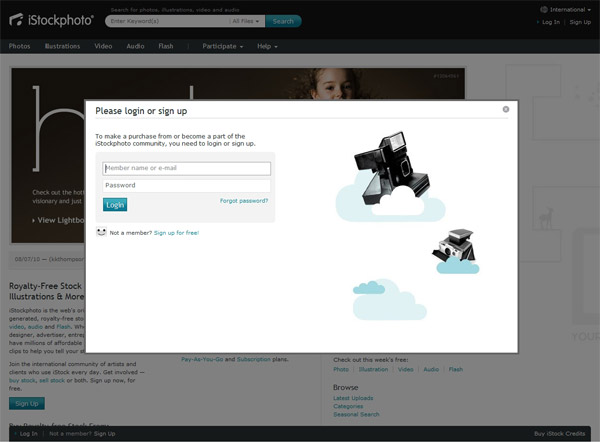Click the Login button in the dialog
This screenshot has width=600, height=442.
pos(115,205)
